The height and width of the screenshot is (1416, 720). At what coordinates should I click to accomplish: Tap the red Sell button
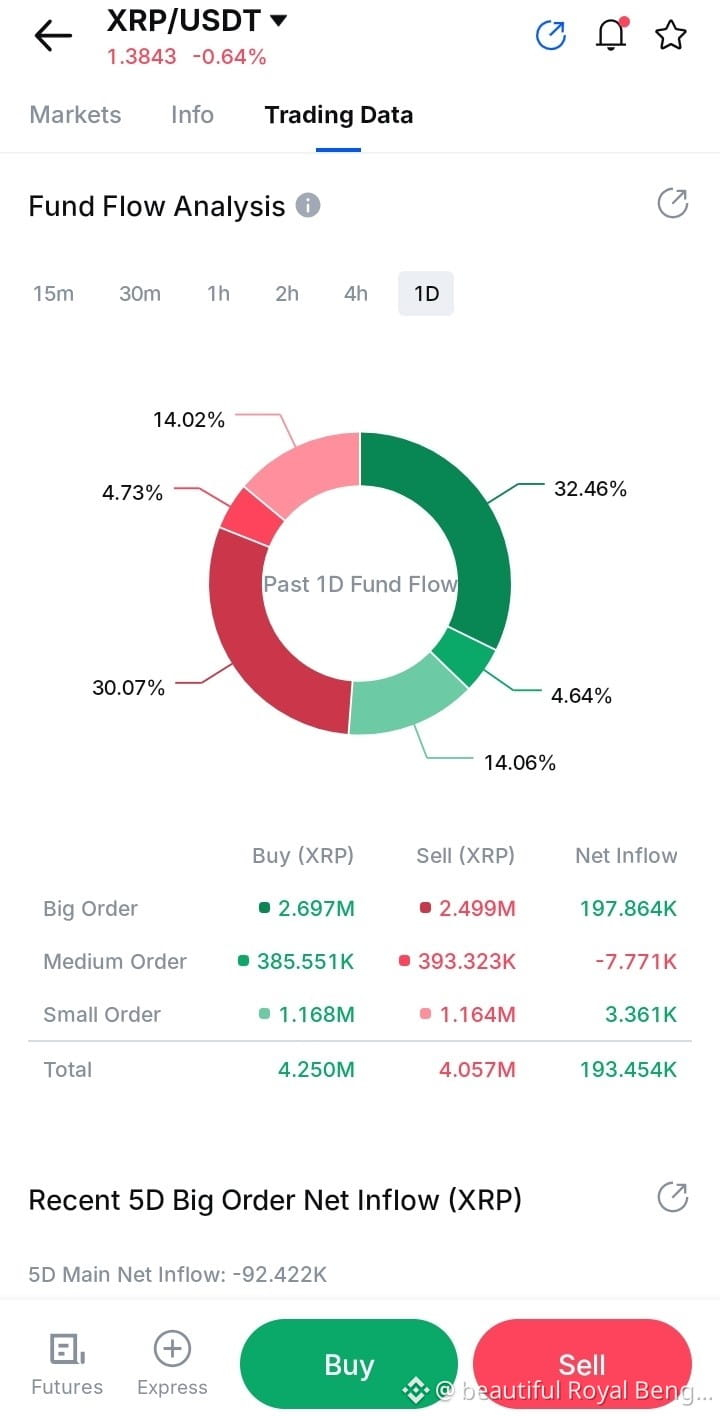click(582, 1365)
